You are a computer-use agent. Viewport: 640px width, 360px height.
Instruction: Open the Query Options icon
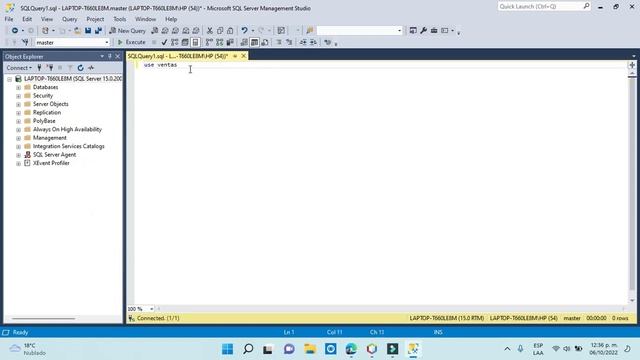coord(185,42)
